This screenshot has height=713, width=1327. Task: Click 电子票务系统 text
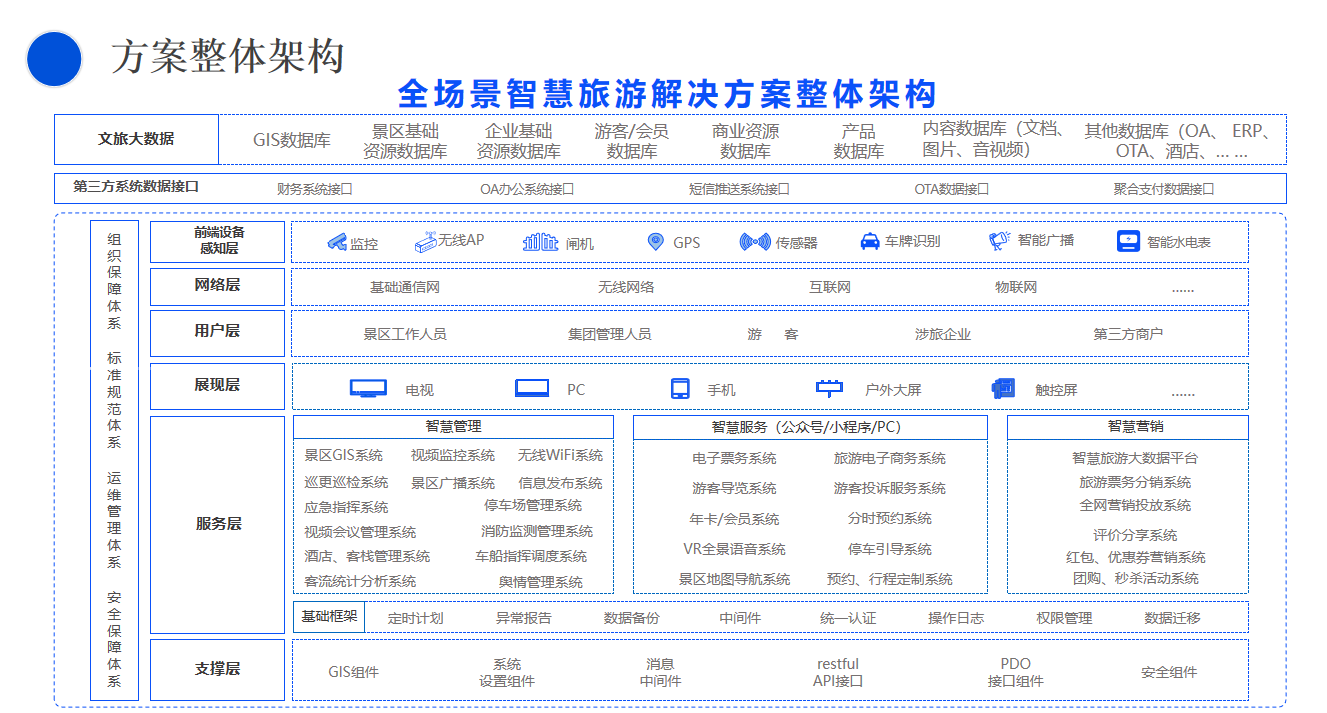coord(734,458)
